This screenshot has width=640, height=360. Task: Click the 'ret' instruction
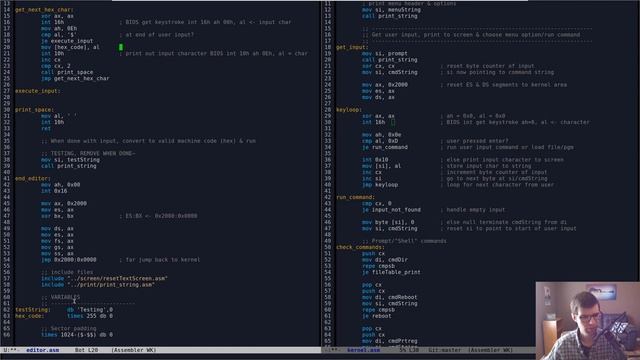pos(46,129)
